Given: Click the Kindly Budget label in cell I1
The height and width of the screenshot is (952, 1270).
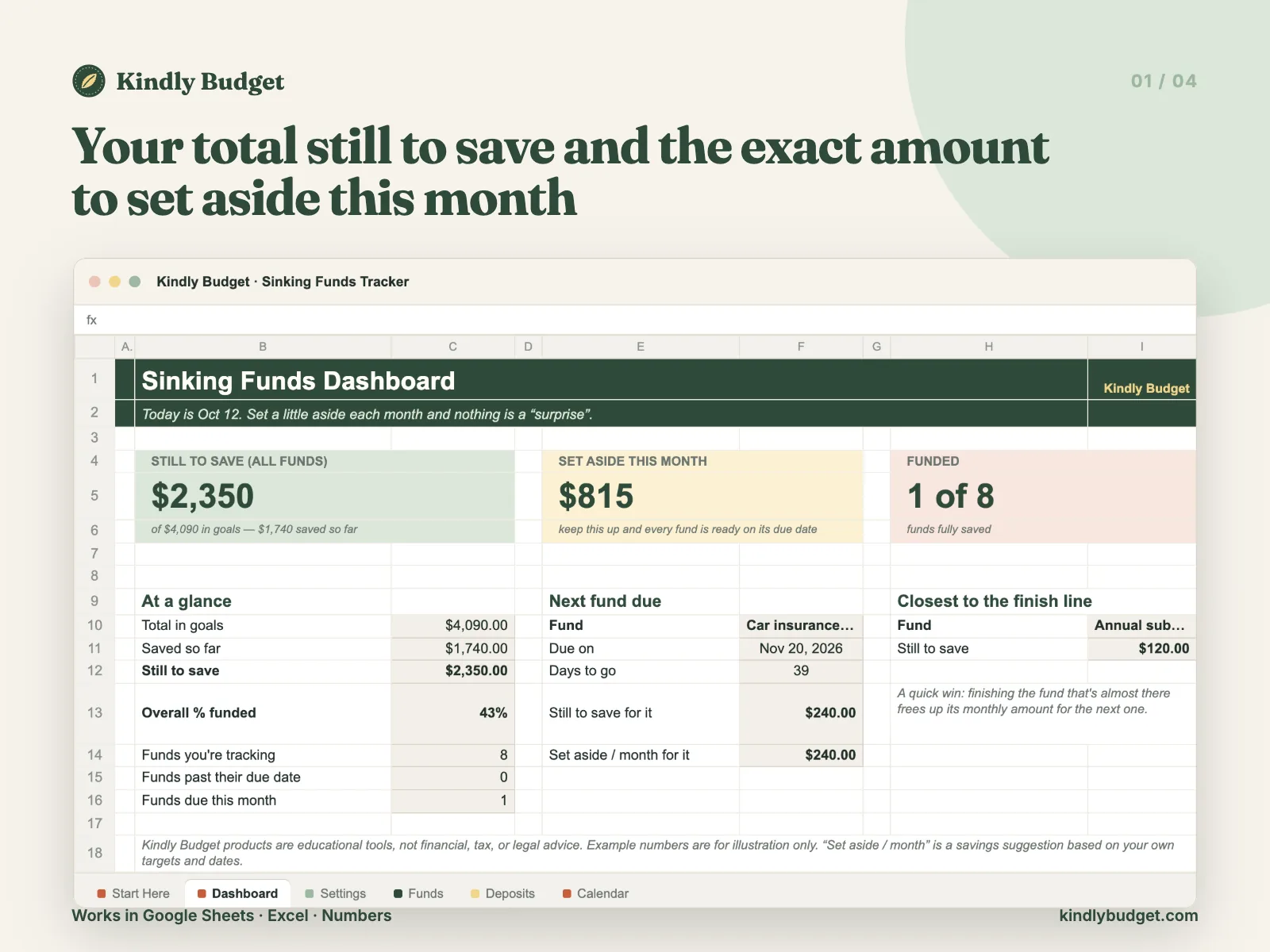Looking at the screenshot, I should [x=1146, y=388].
